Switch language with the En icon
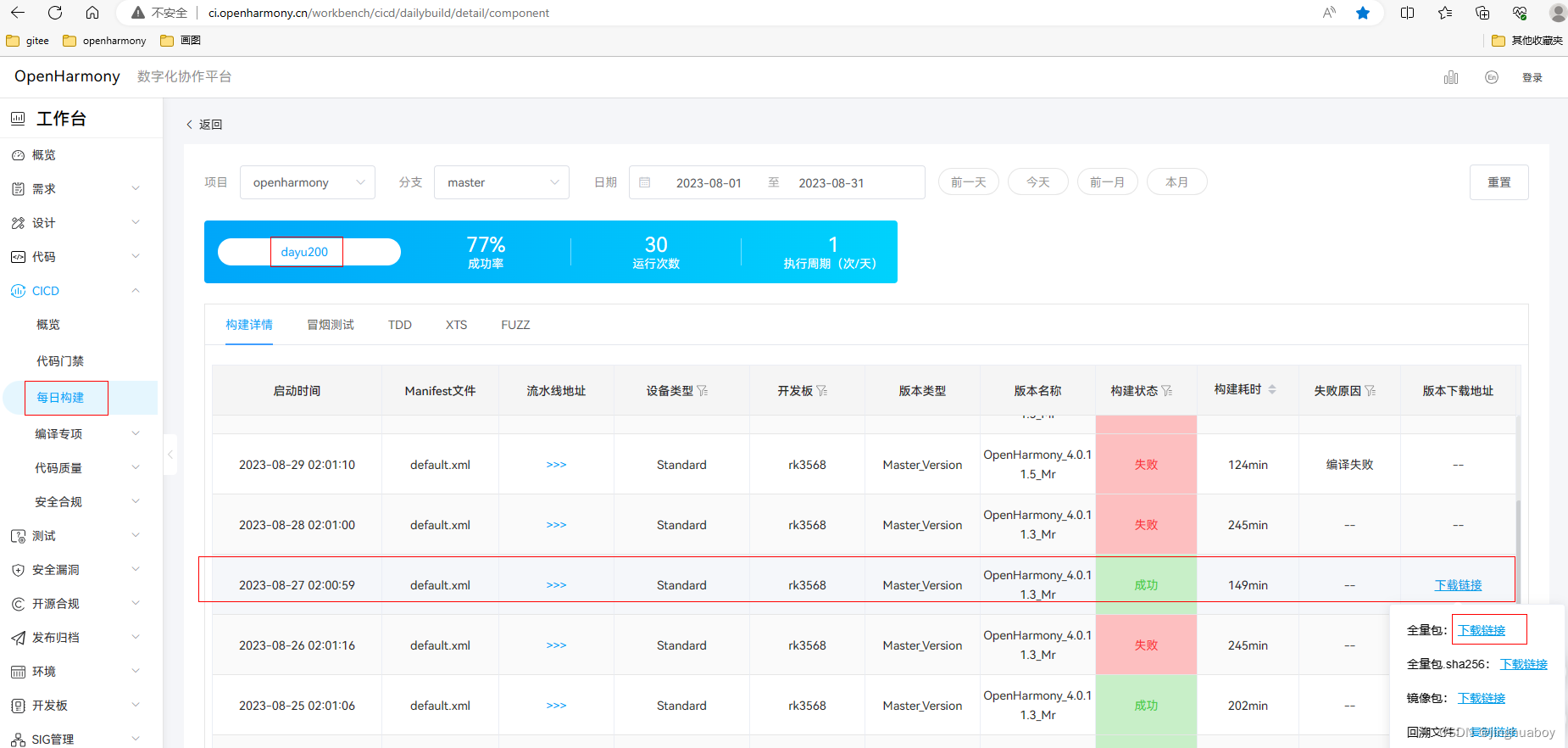 tap(1492, 77)
